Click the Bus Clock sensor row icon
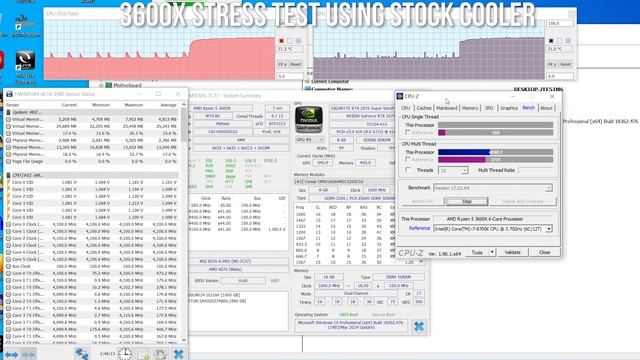The width and height of the screenshot is (640, 360). pyautogui.click(x=8, y=266)
